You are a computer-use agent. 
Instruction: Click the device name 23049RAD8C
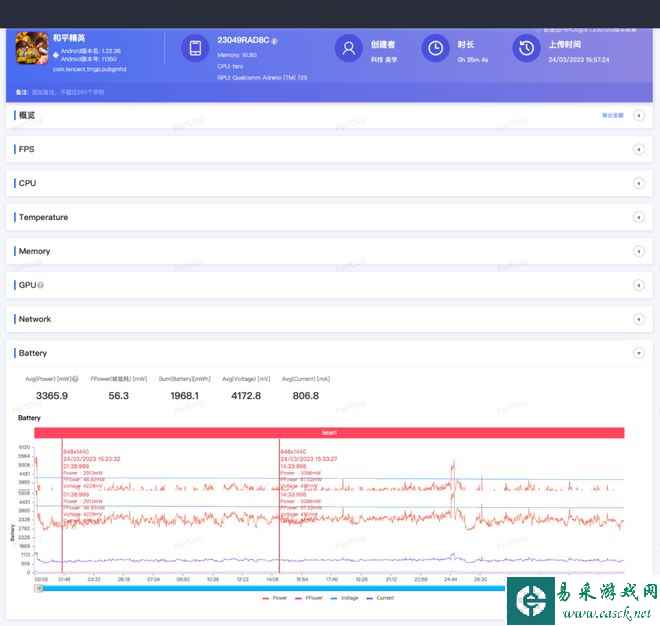243,40
